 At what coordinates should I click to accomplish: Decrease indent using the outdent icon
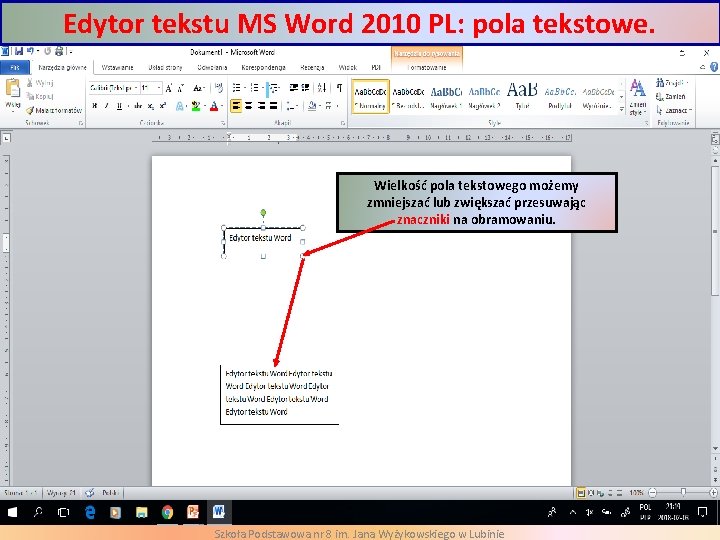click(x=293, y=88)
